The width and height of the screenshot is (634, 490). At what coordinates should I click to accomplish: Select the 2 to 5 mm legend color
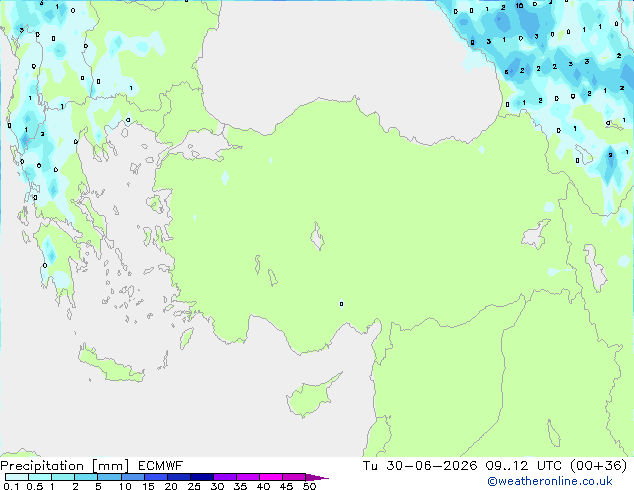[86, 477]
